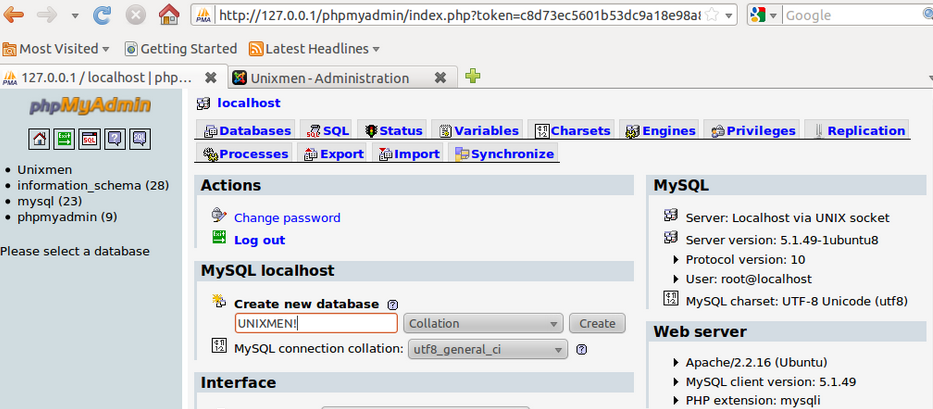933x409 pixels.
Task: Open SQL documentation icon in sidebar
Action: click(x=140, y=139)
